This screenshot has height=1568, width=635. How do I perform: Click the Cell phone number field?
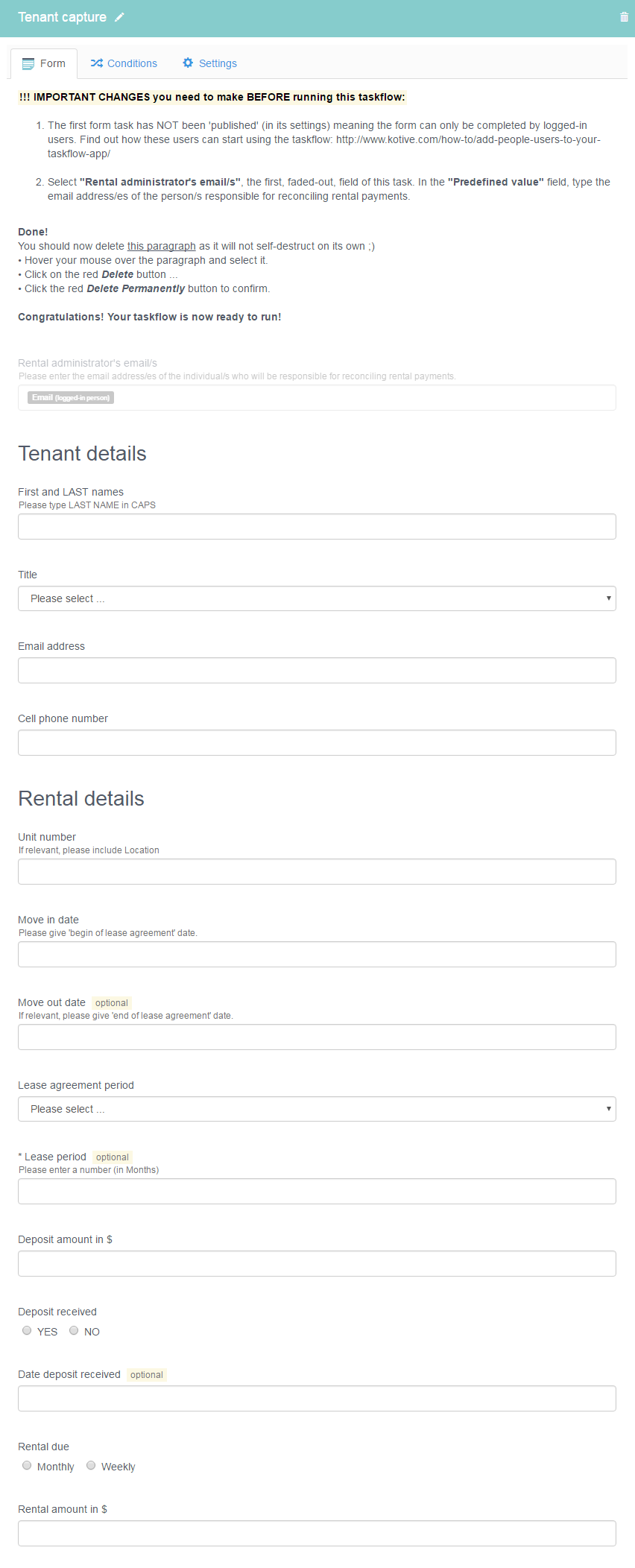[x=317, y=743]
